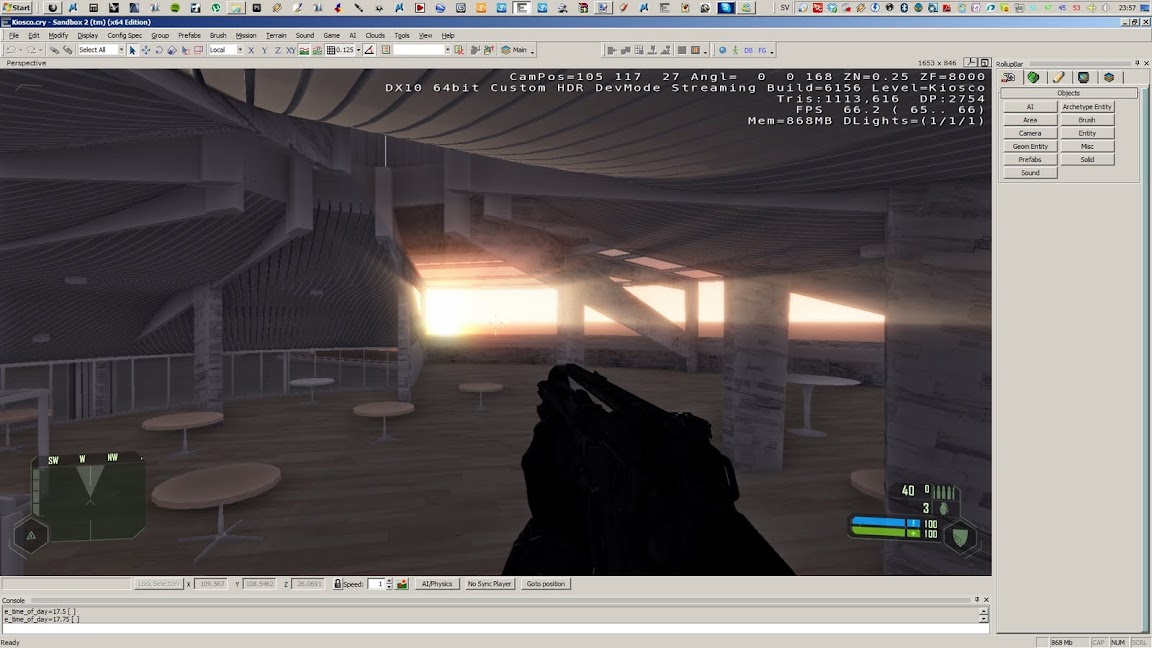This screenshot has height=648, width=1152.
Task: Open the Select All filter dropdown
Action: click(x=121, y=50)
